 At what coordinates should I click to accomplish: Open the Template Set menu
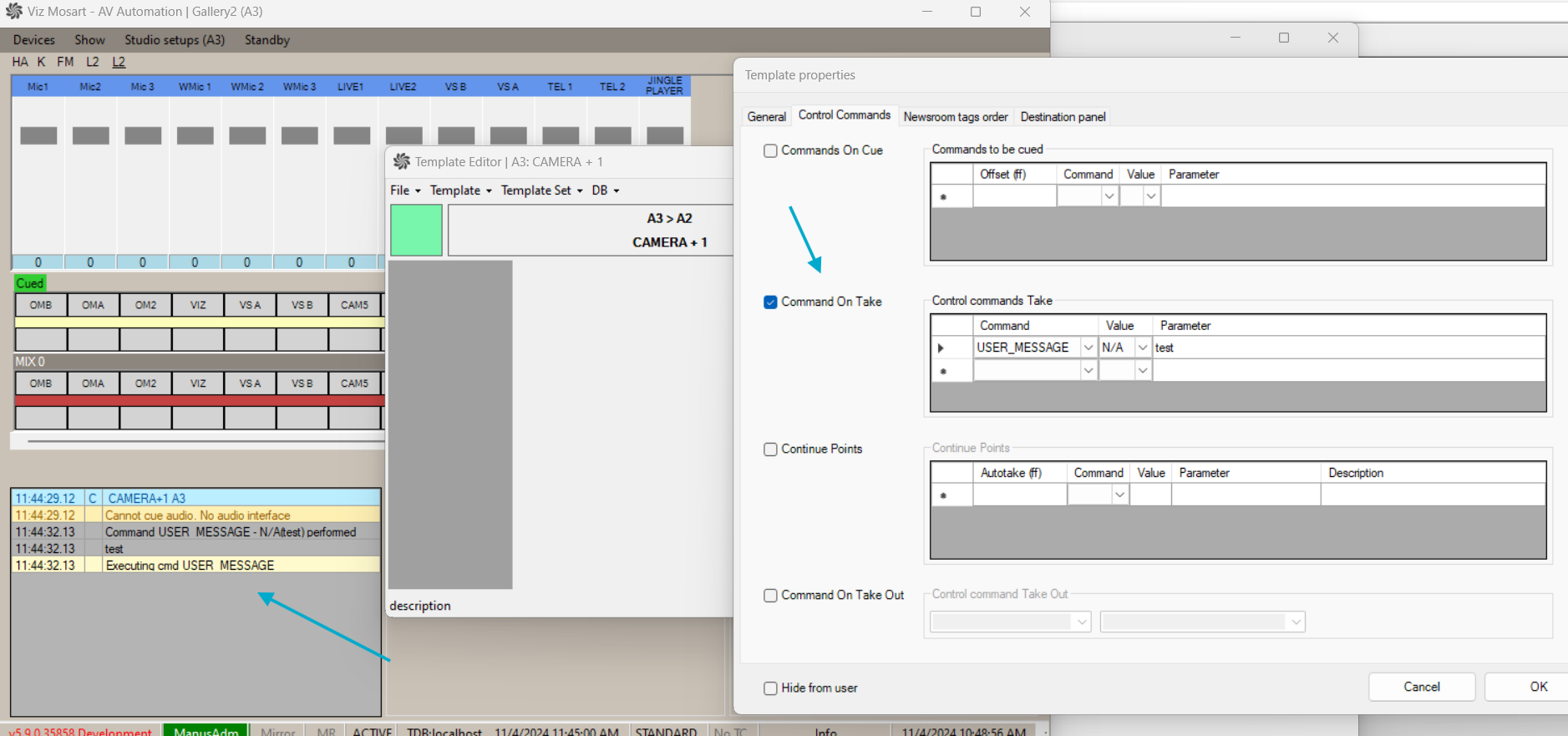[541, 190]
